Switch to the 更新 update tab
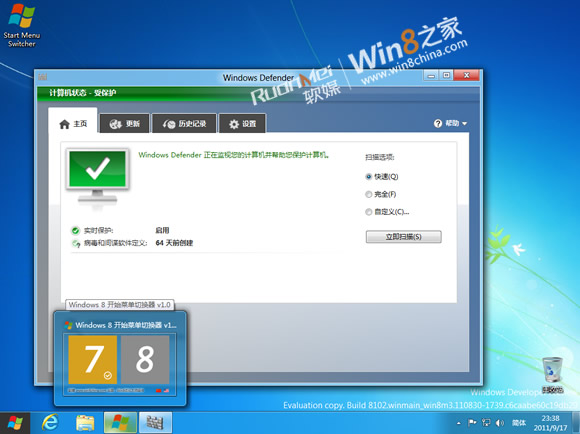The image size is (580, 434). click(x=125, y=124)
